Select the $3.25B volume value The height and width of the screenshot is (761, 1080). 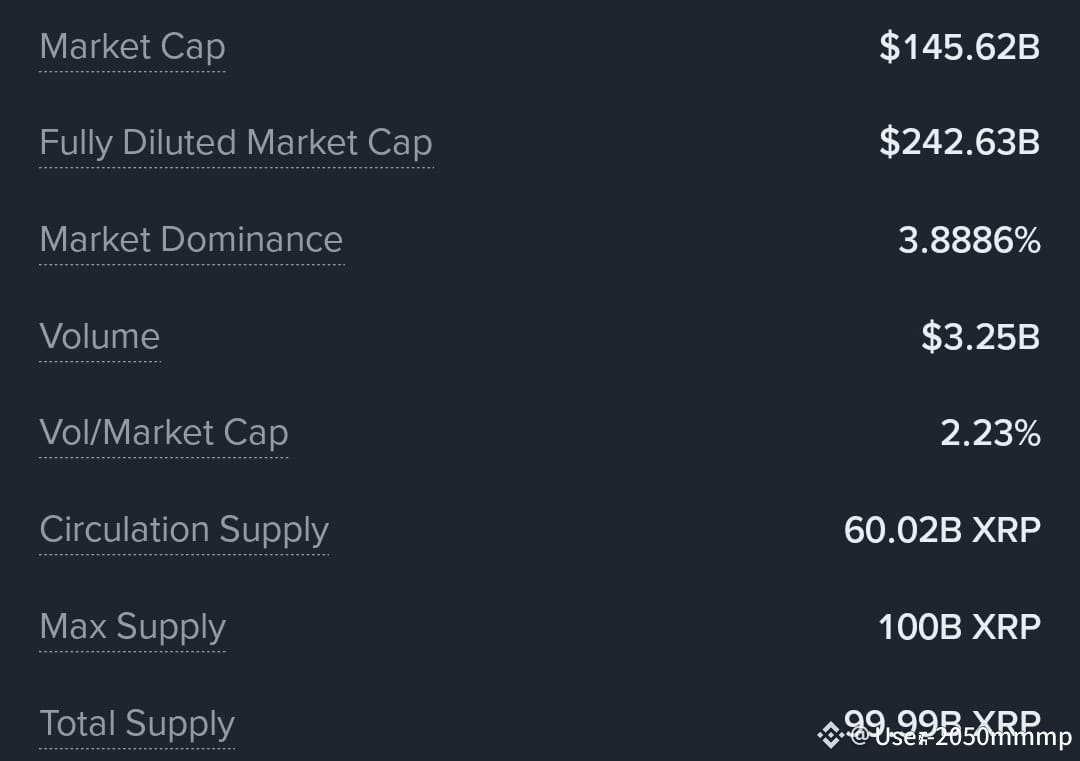click(x=981, y=337)
